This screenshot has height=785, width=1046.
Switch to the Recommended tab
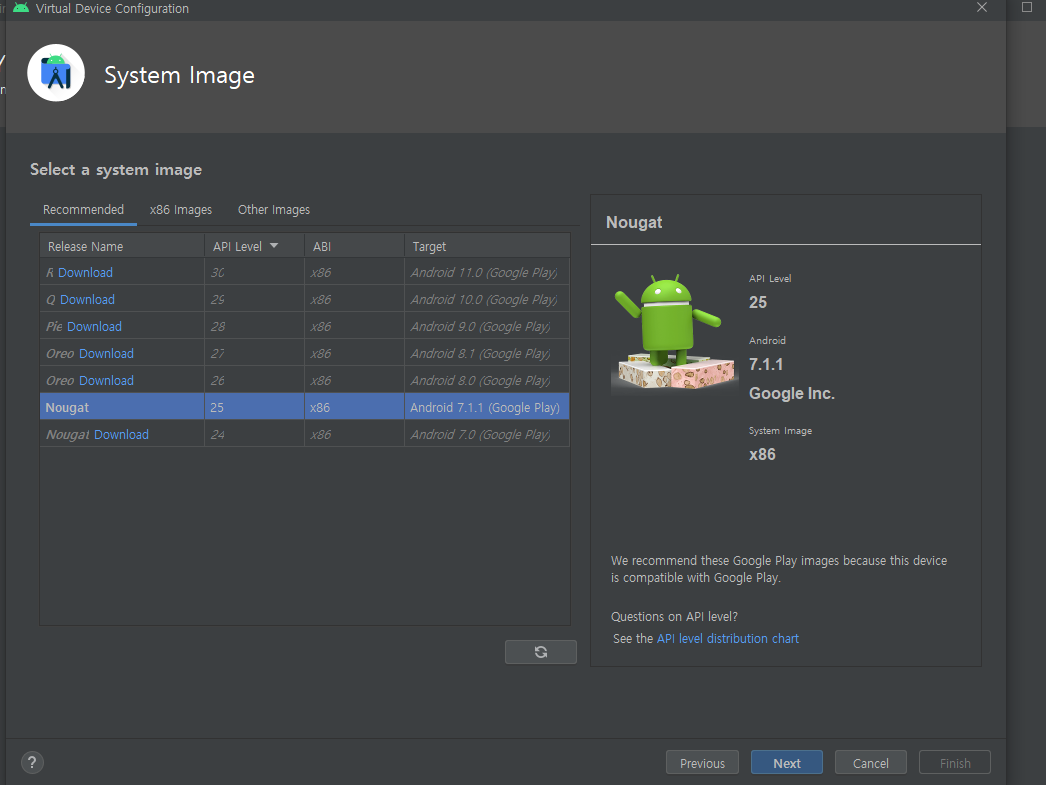tap(83, 209)
